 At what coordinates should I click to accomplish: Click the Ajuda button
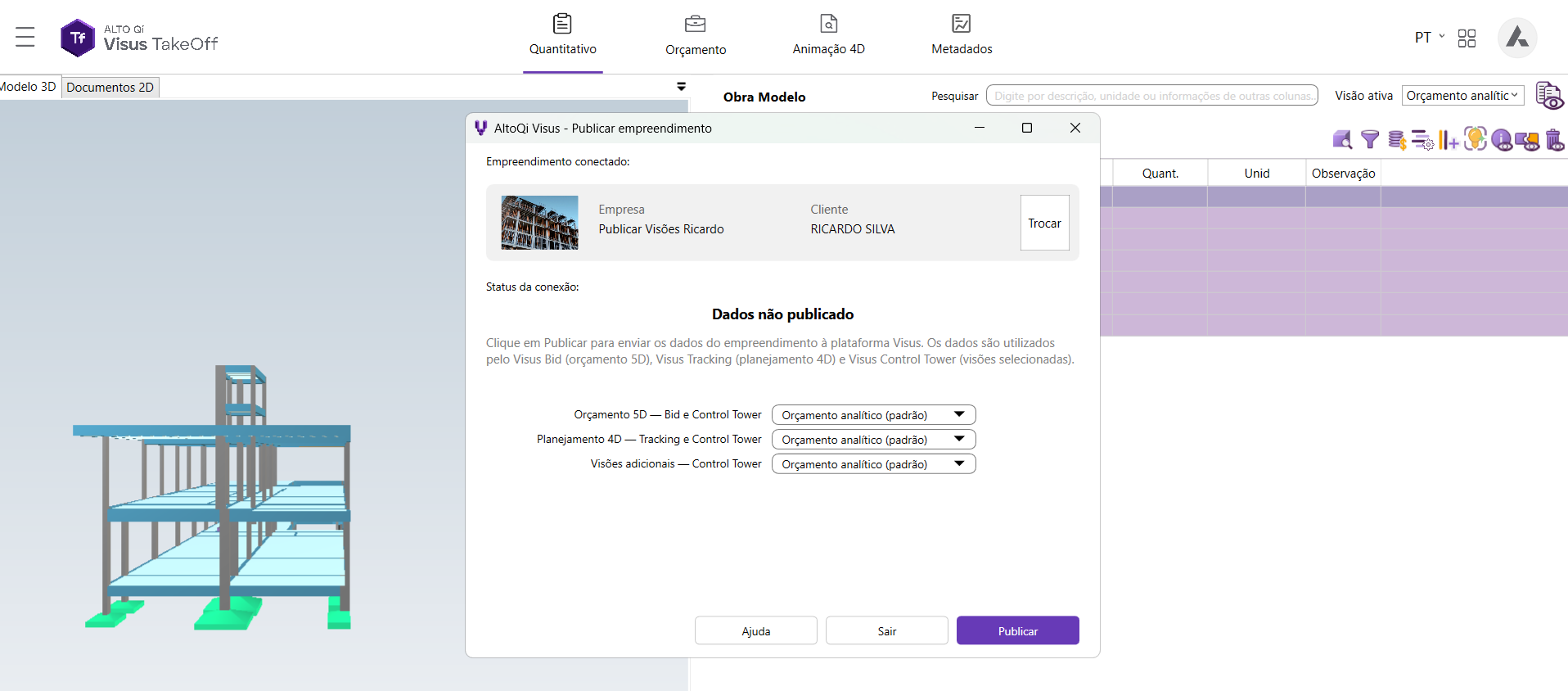click(x=756, y=630)
